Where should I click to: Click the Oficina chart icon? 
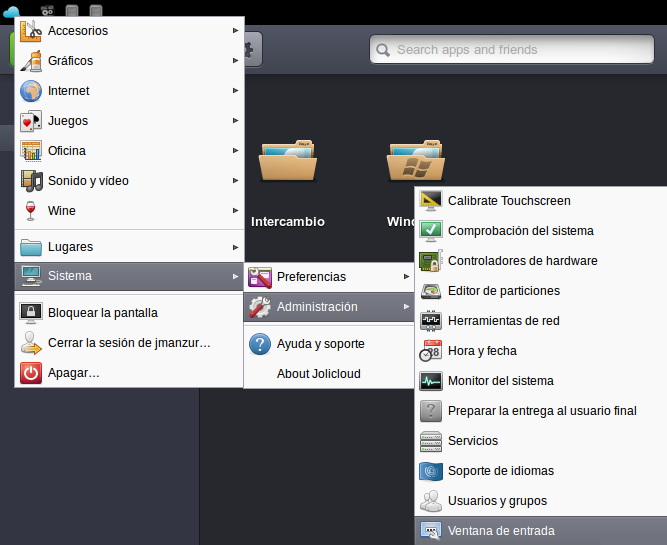pyautogui.click(x=31, y=151)
